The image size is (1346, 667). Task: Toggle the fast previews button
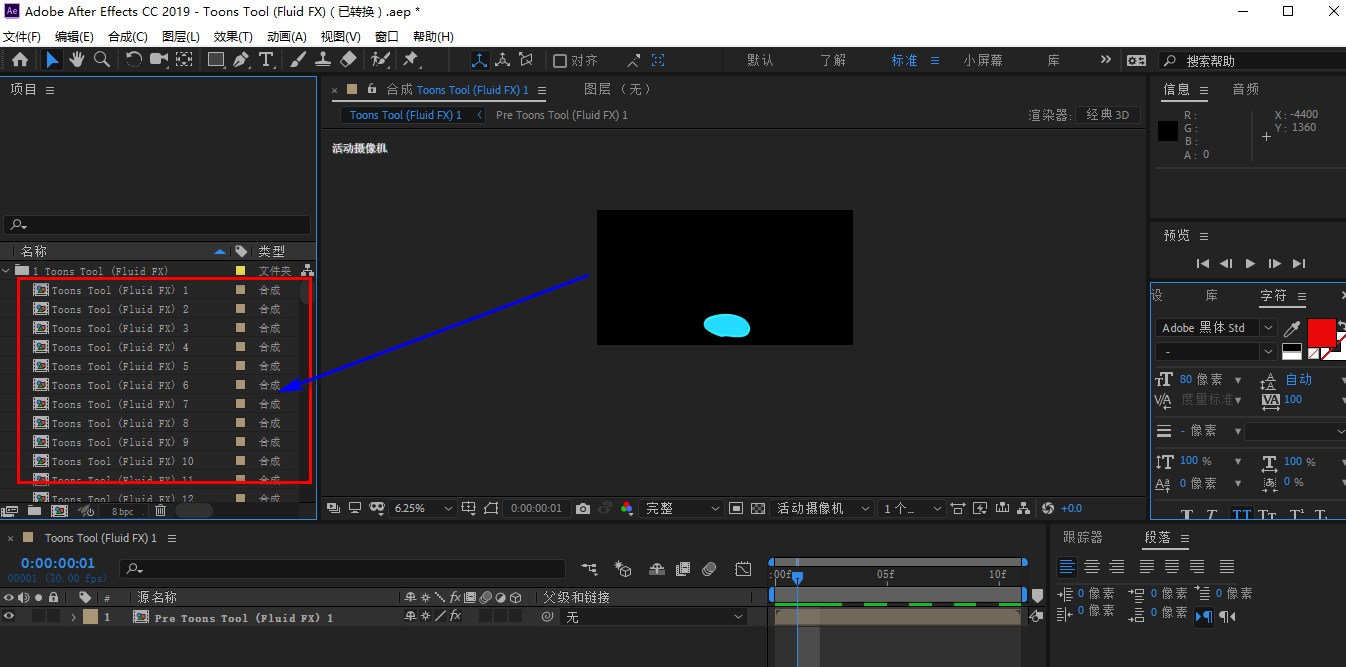click(980, 508)
